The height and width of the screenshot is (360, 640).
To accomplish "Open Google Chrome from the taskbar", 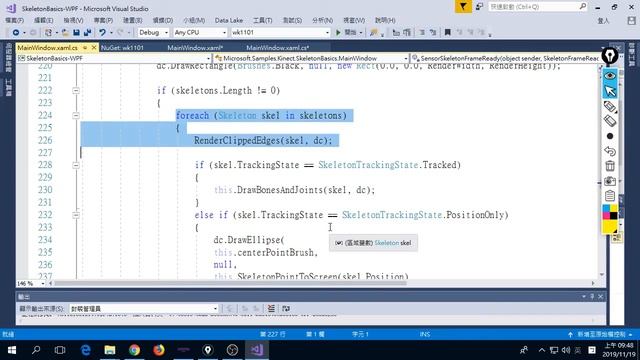I will [134, 350].
